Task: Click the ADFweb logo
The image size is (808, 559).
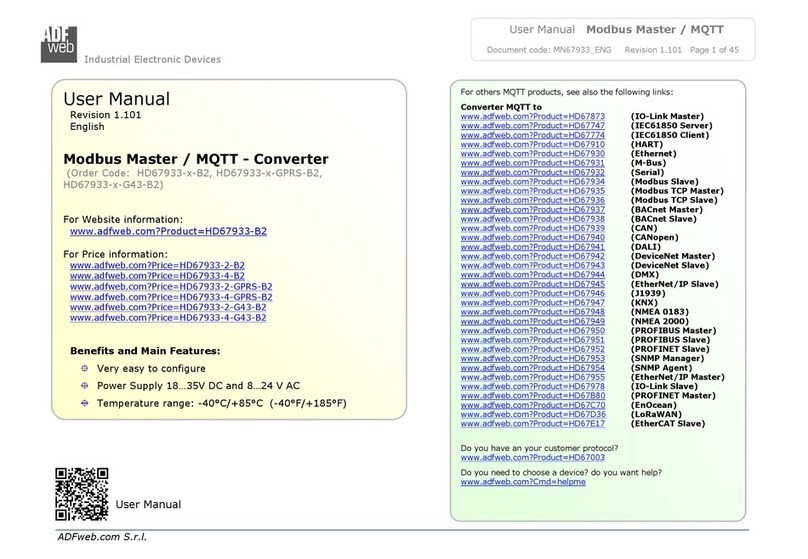Action: pyautogui.click(x=59, y=44)
